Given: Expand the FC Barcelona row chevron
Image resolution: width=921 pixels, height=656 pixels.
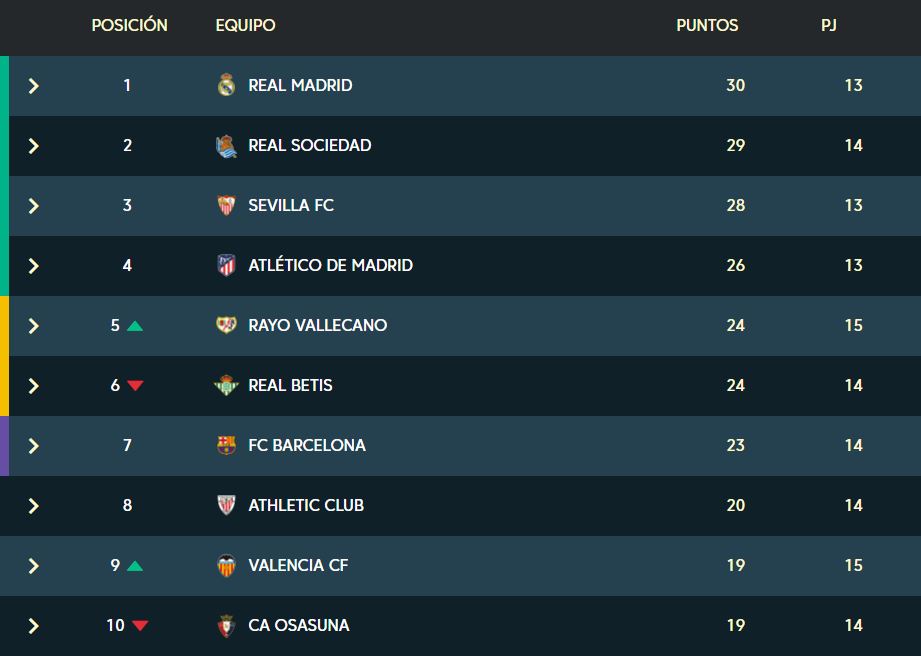Looking at the screenshot, I should [33, 446].
